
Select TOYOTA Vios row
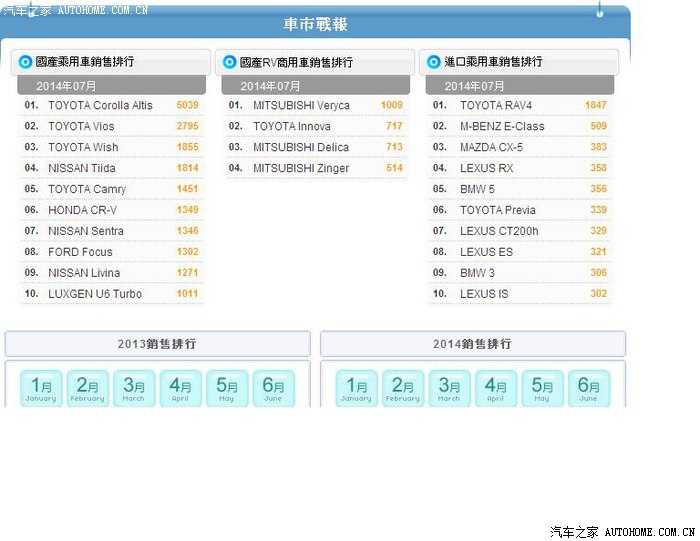[111, 126]
